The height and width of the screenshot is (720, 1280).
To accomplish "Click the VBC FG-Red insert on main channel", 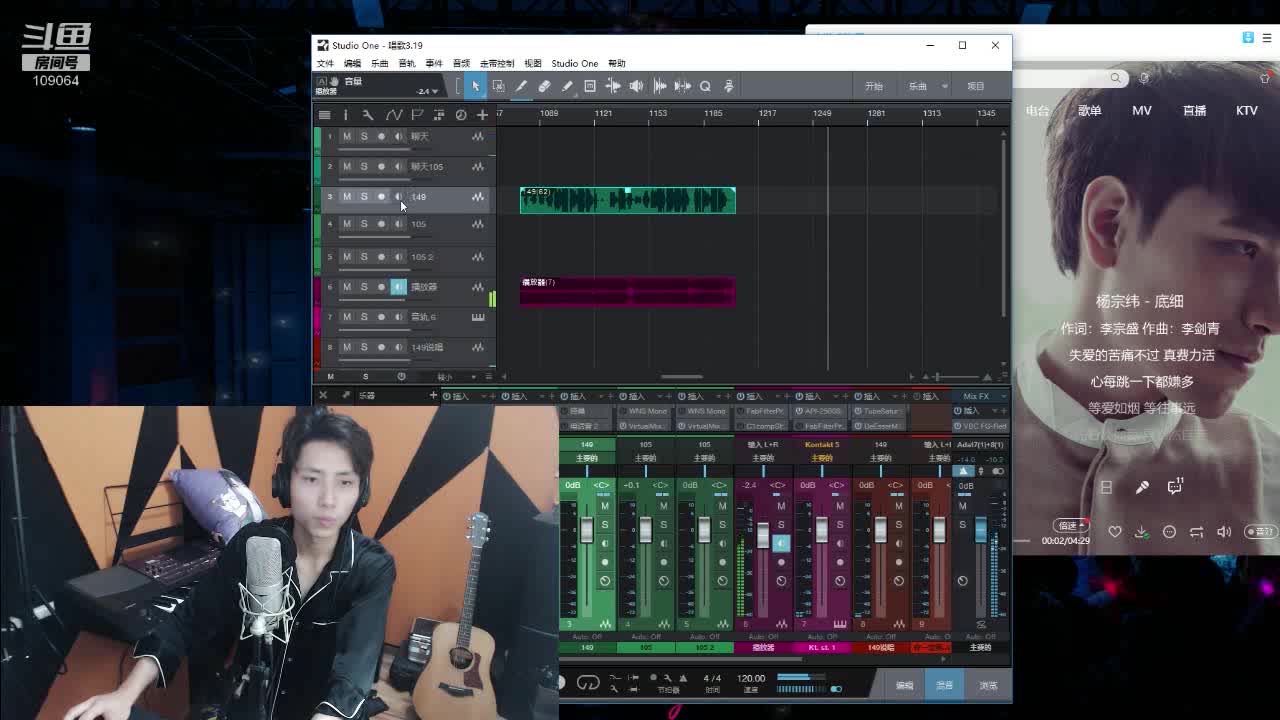I will pyautogui.click(x=980, y=426).
